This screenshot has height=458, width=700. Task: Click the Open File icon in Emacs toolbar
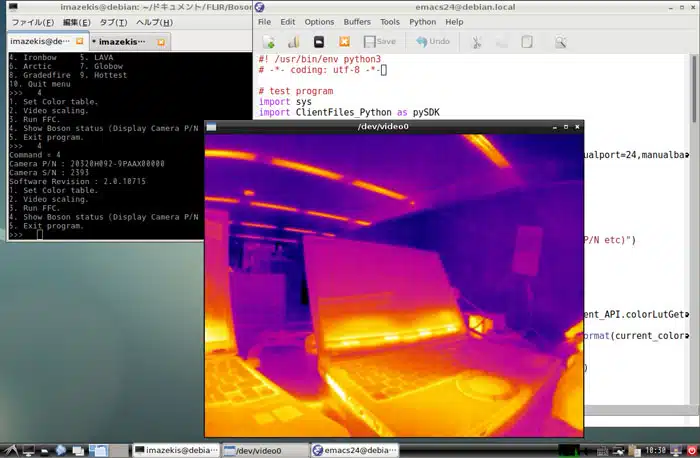click(294, 42)
